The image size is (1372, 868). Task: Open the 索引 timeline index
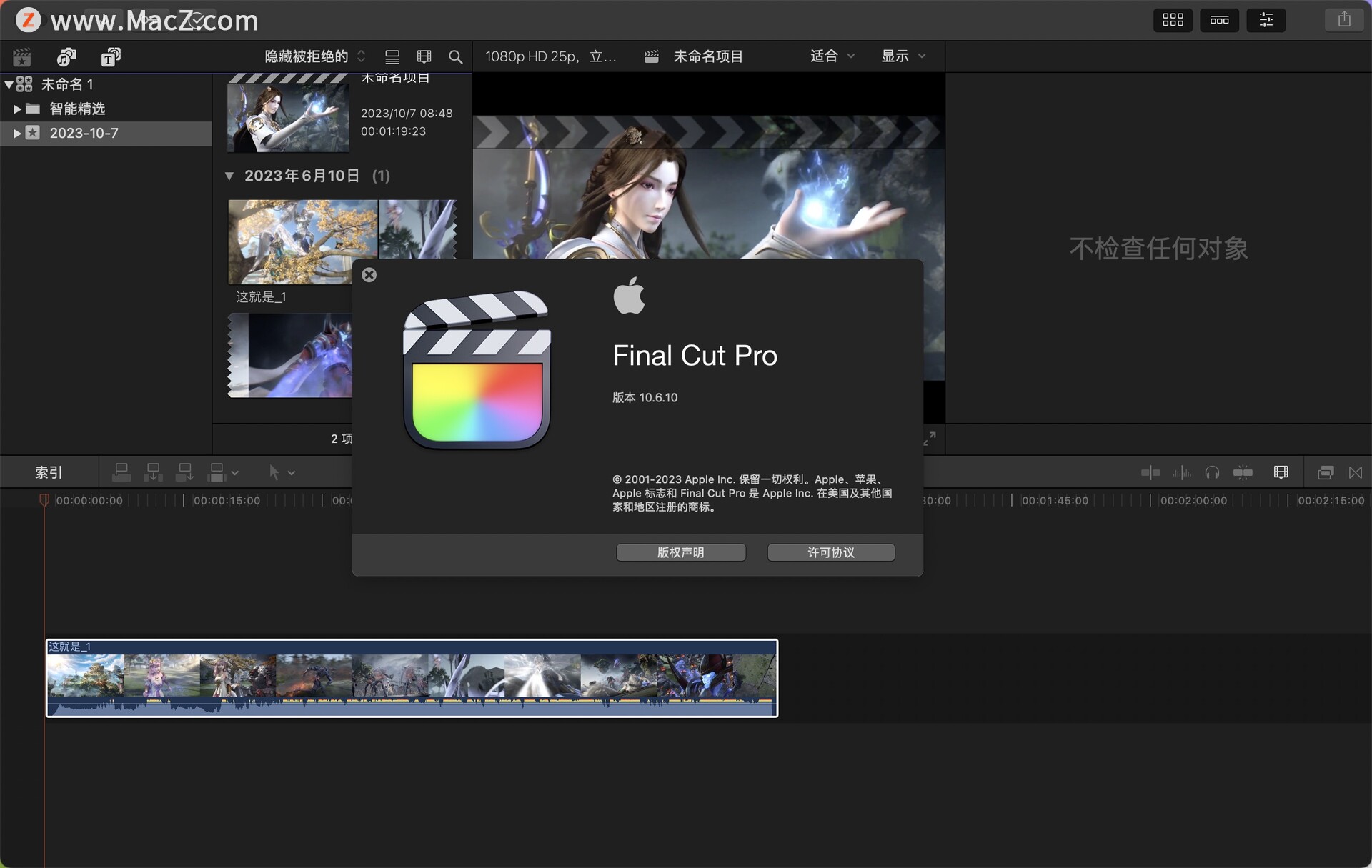click(49, 472)
